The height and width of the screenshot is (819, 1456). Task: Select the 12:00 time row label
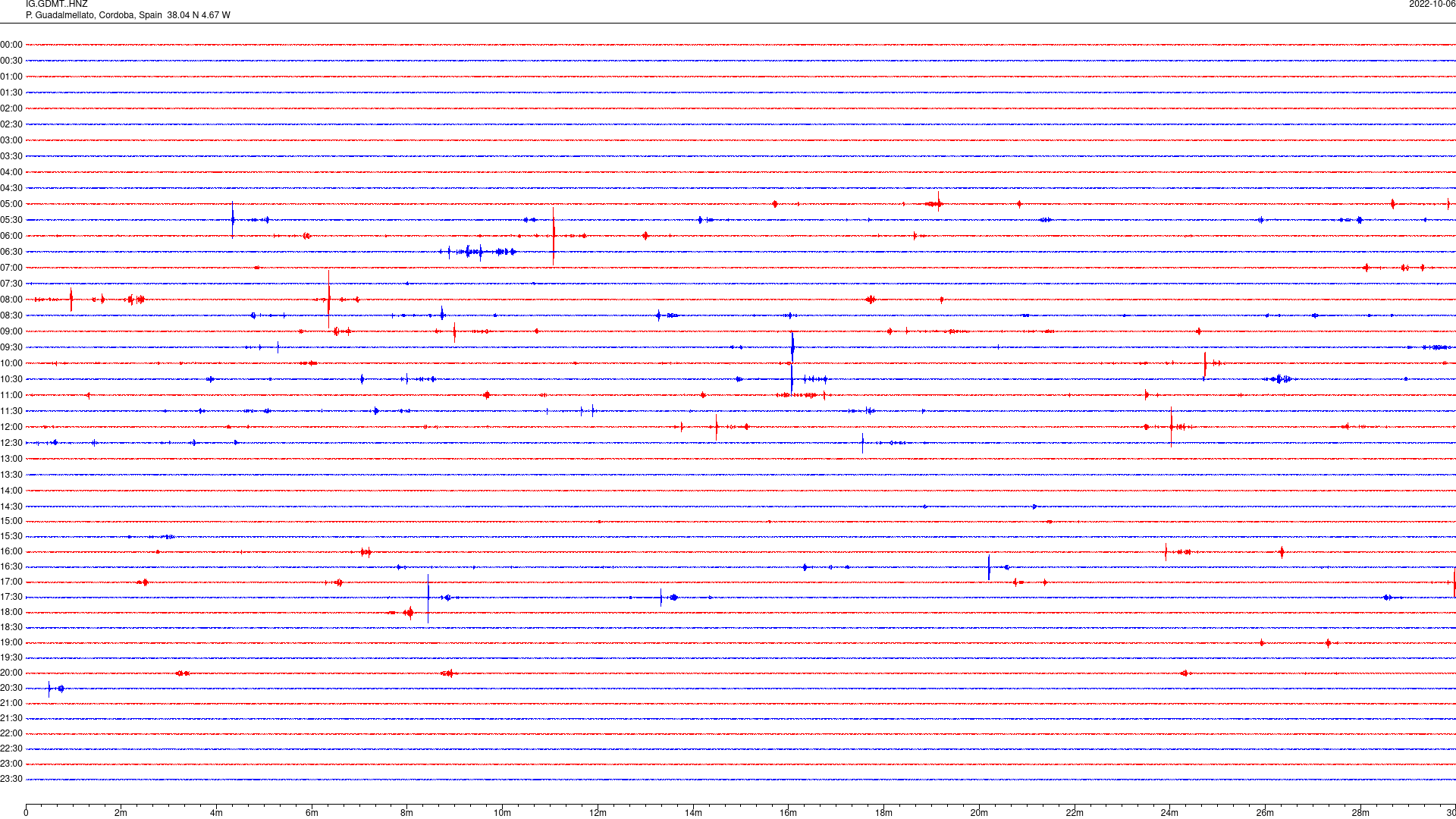point(11,427)
